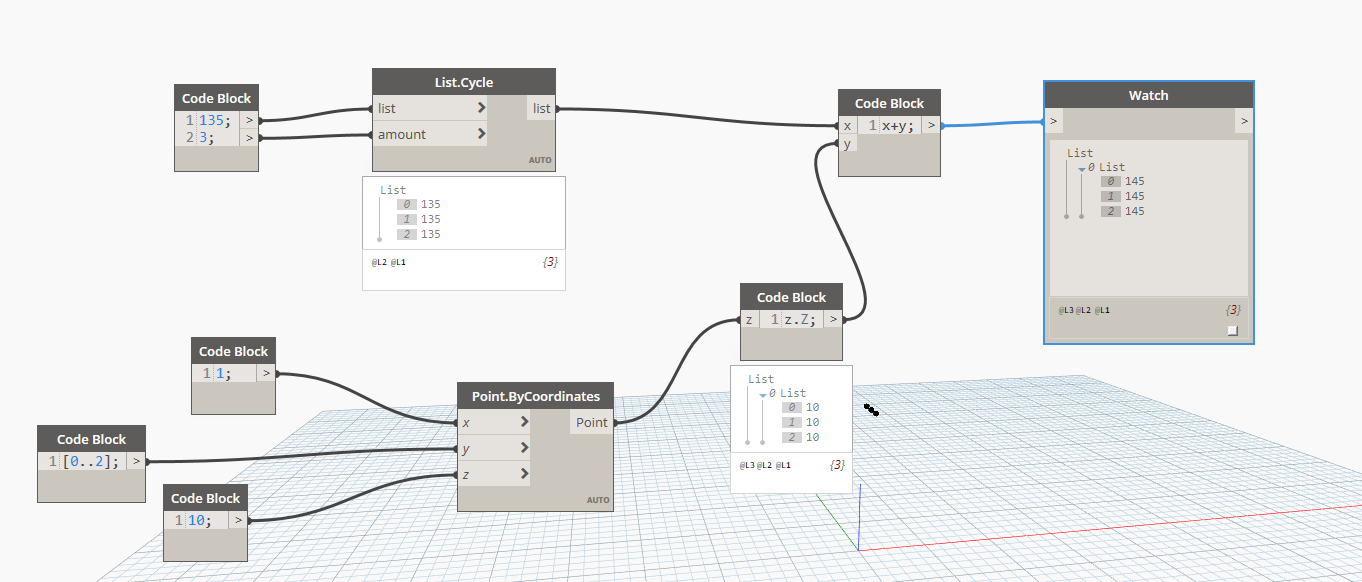The width and height of the screenshot is (1362, 582).
Task: Click the output arrow of the x+y Code Block
Action: [x=931, y=126]
